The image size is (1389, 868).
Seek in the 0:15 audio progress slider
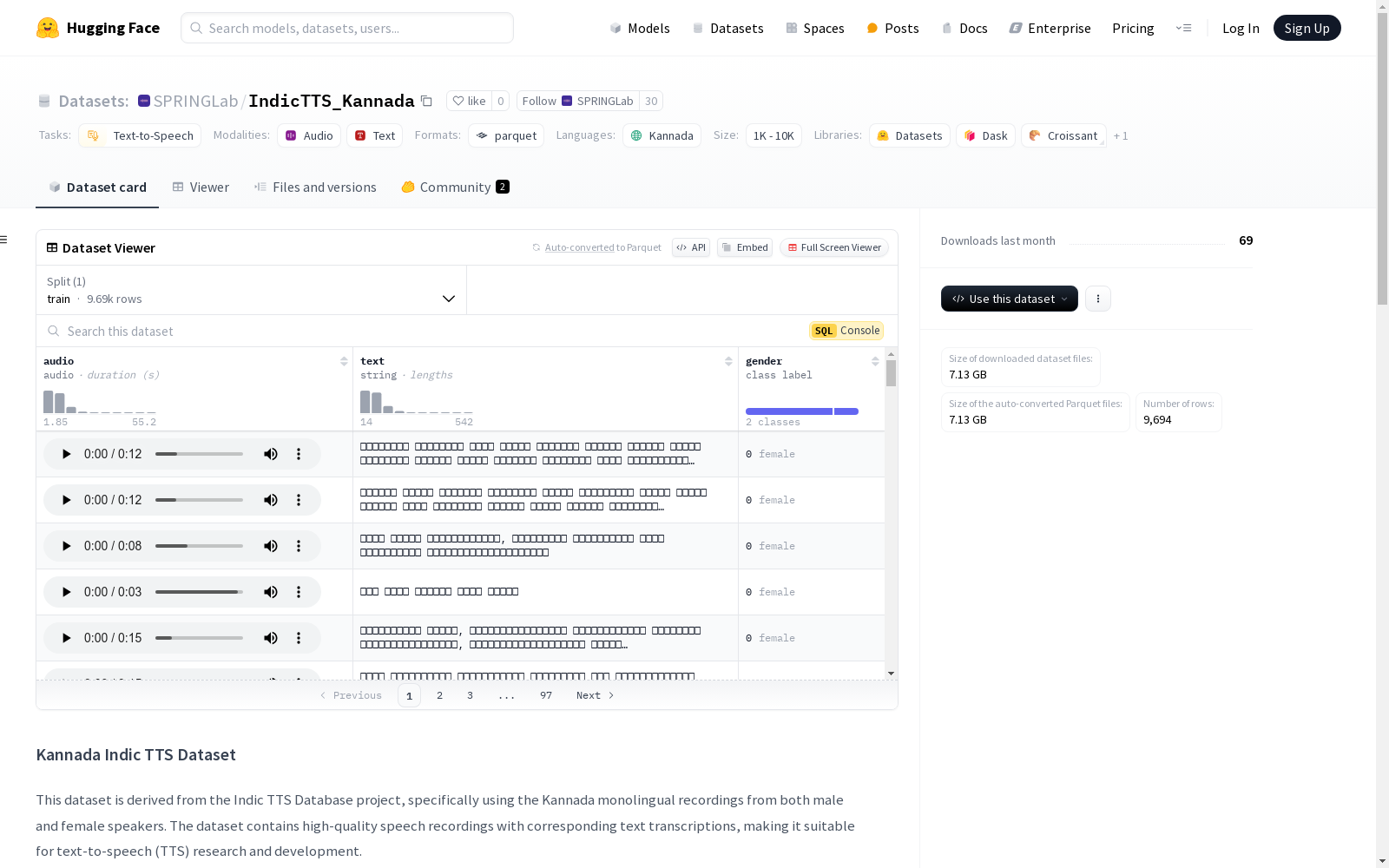199,638
